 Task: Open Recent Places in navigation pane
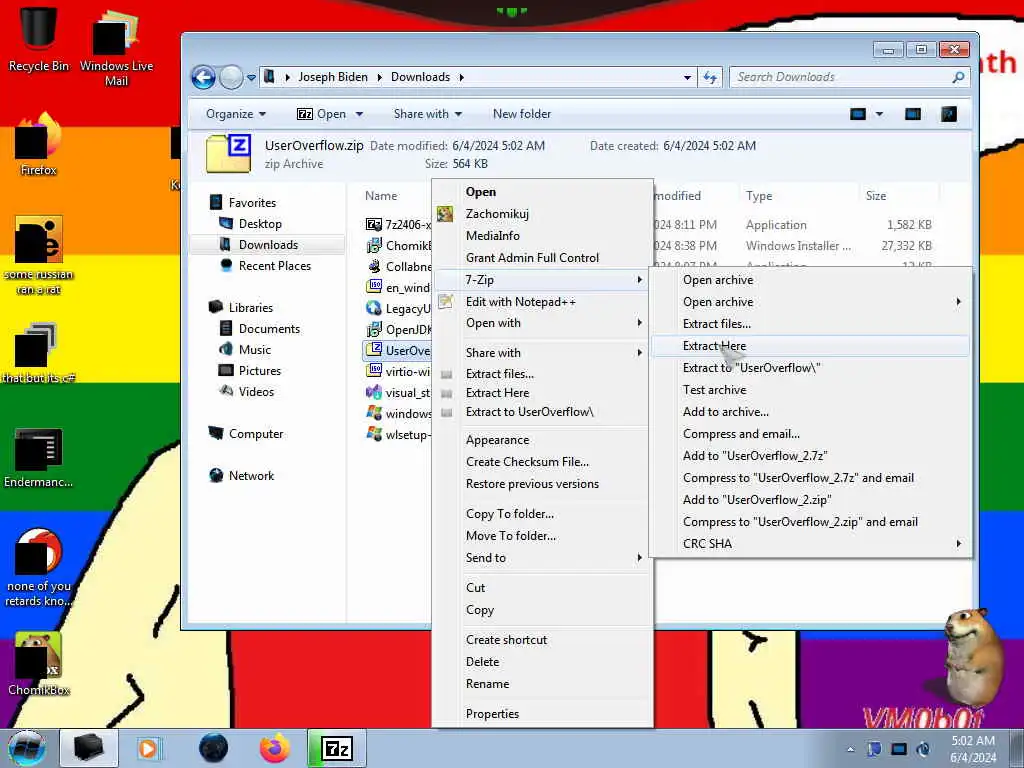pyautogui.click(x=274, y=266)
